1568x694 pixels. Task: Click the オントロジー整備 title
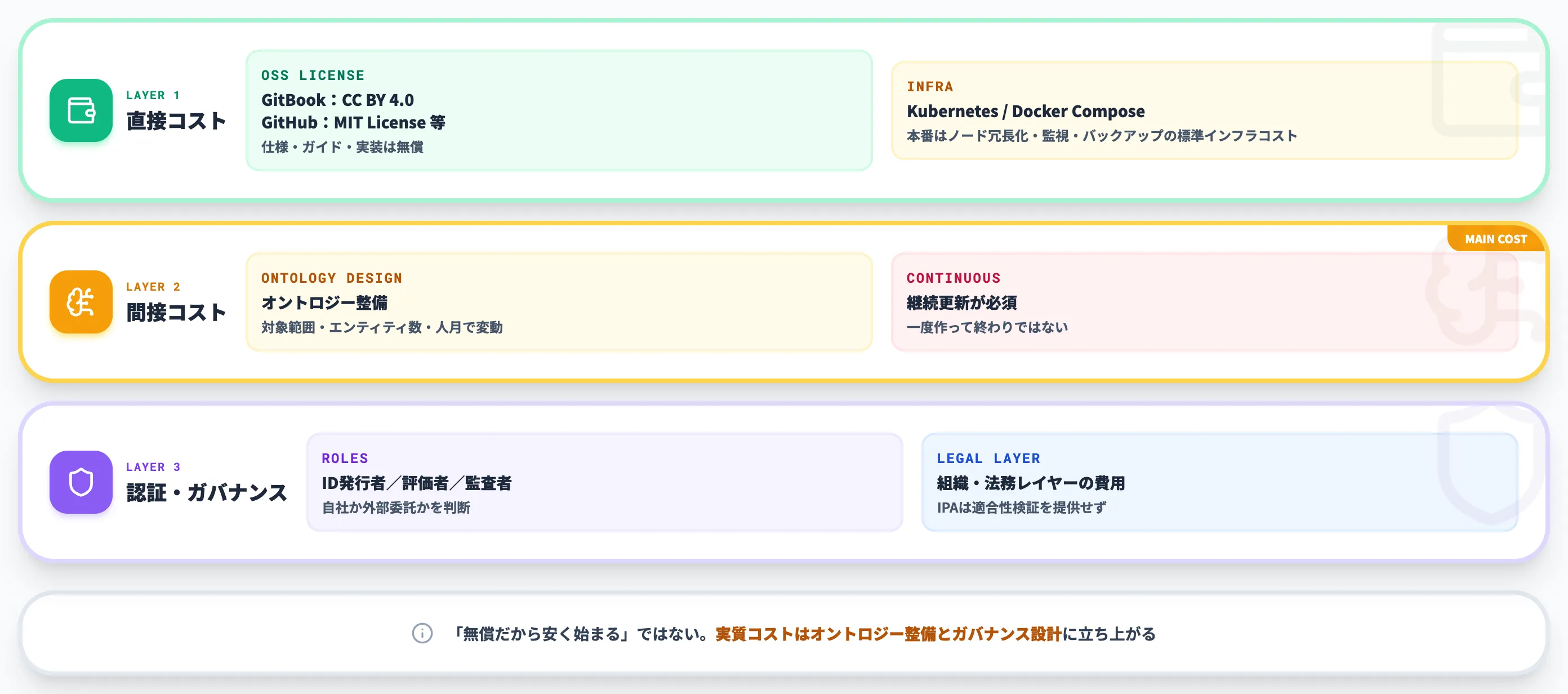click(324, 302)
